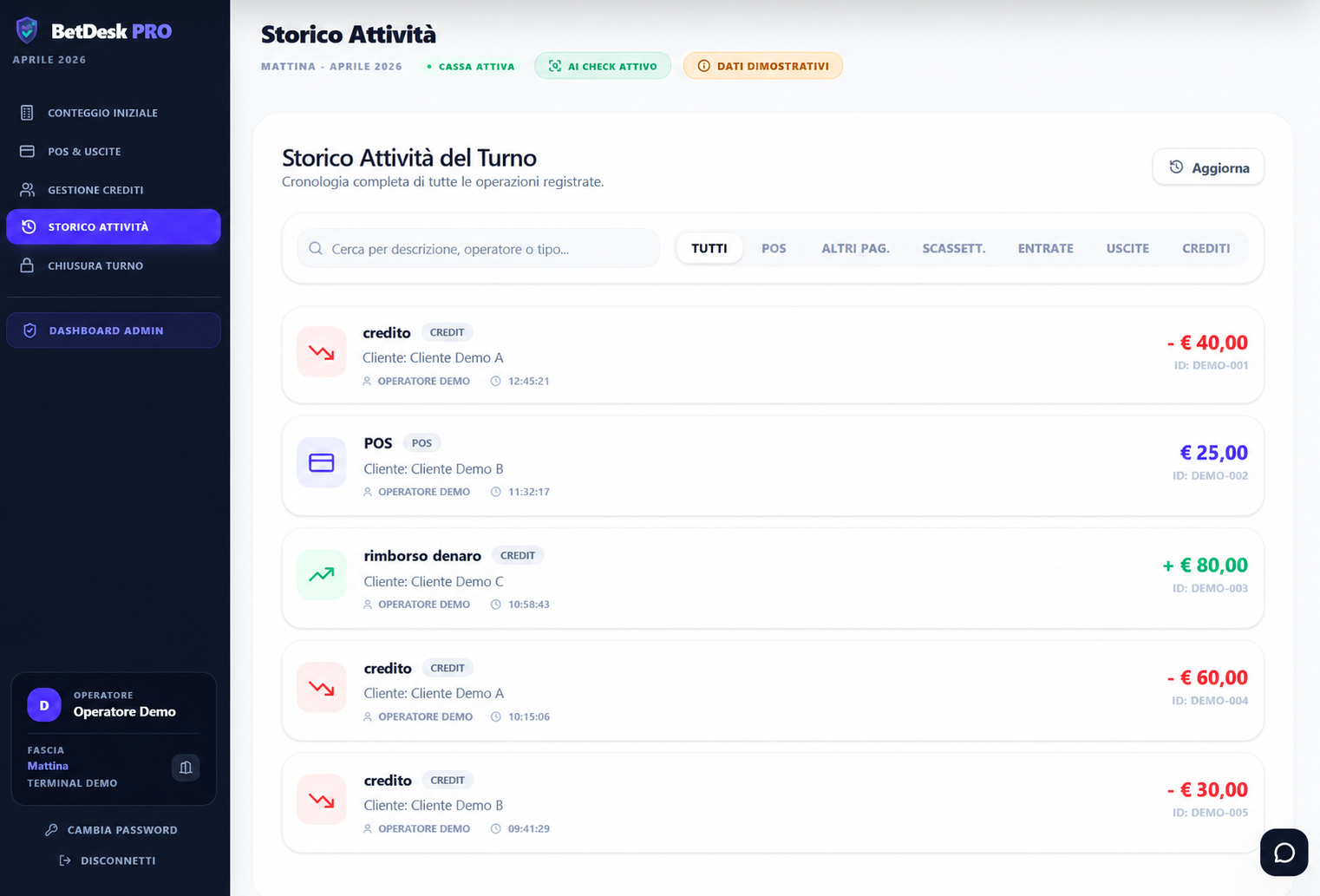Click the amount - € 40,00

[1207, 343]
